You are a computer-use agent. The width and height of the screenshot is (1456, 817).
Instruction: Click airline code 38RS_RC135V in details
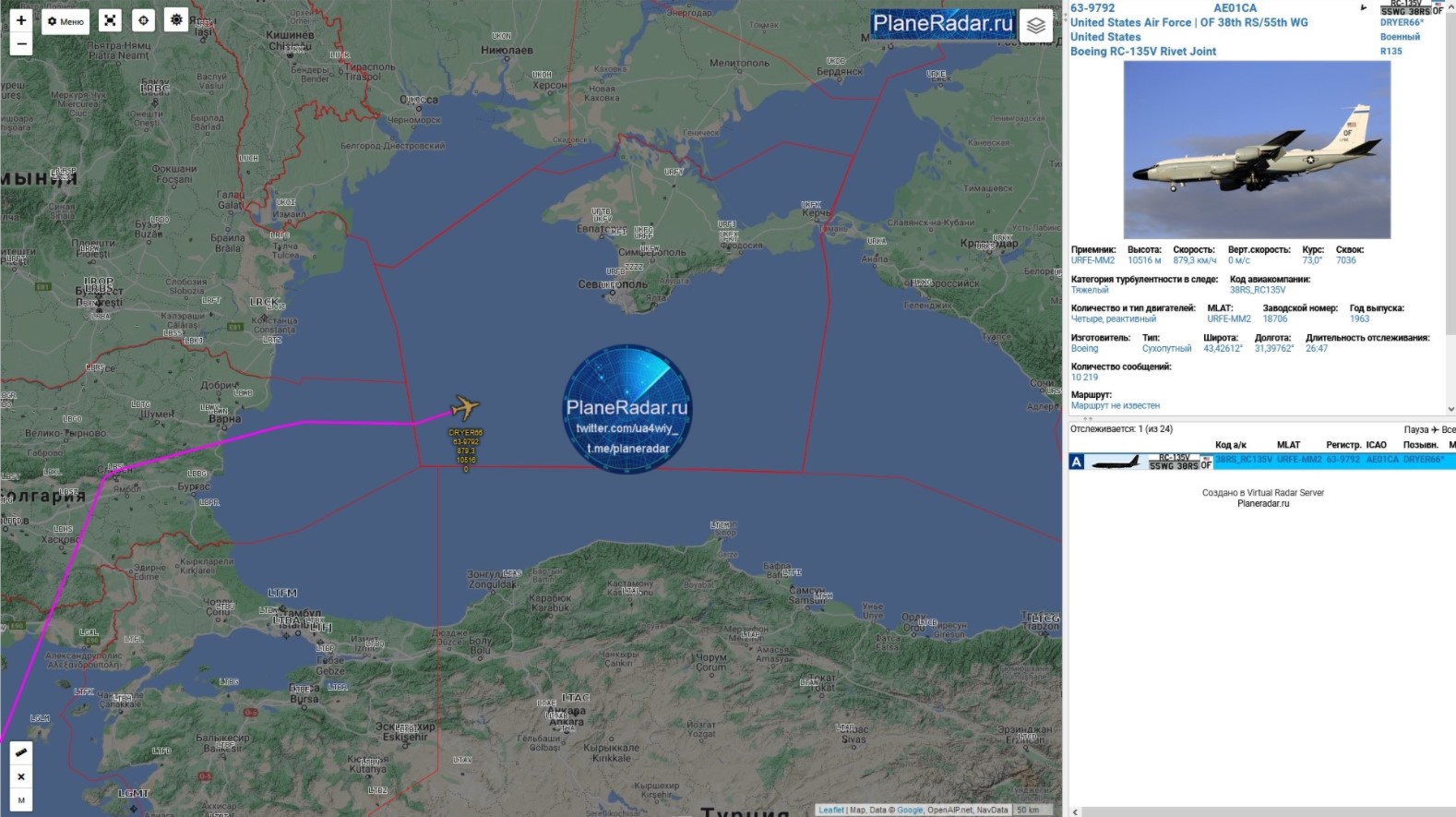(x=1257, y=290)
